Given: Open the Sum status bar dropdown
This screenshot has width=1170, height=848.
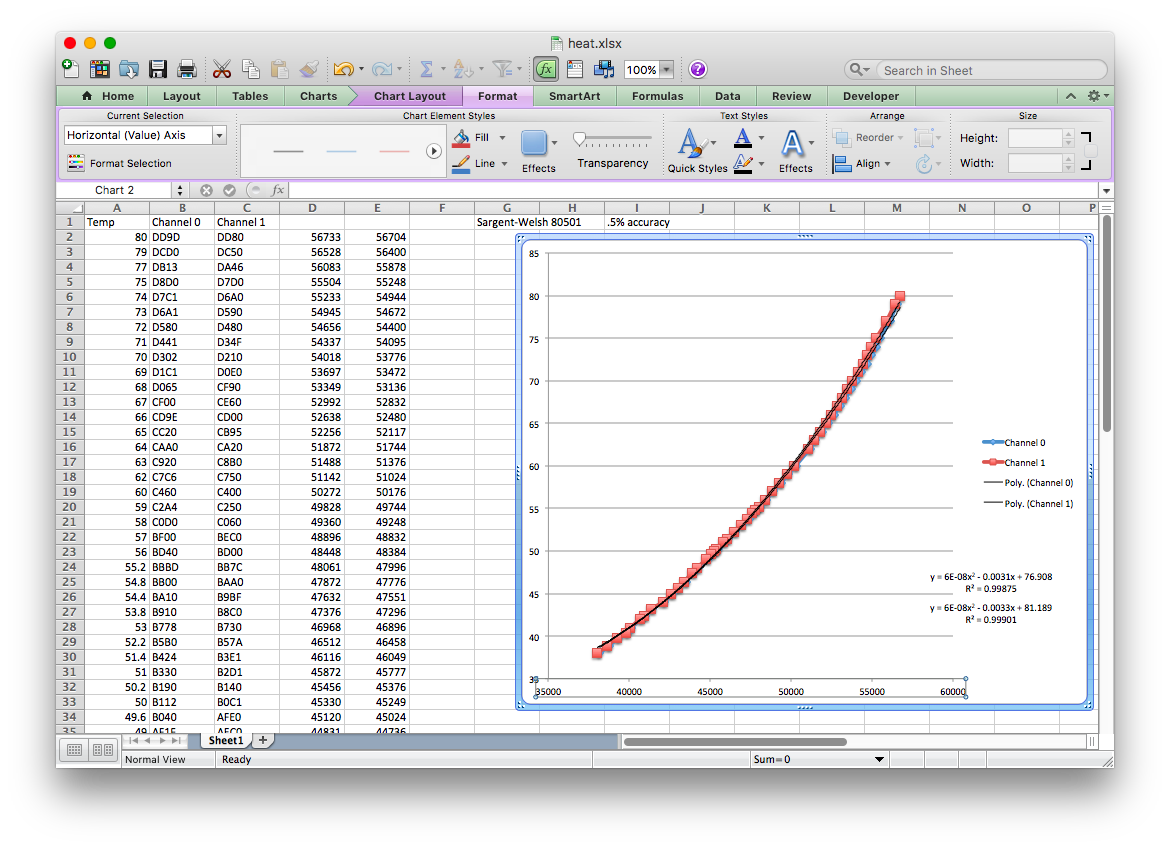Looking at the screenshot, I should click(x=879, y=759).
